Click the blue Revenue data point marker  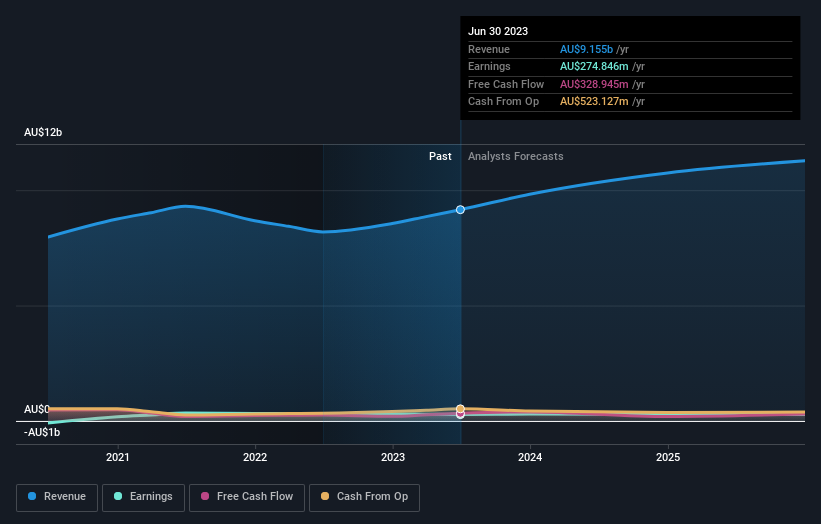(x=460, y=209)
